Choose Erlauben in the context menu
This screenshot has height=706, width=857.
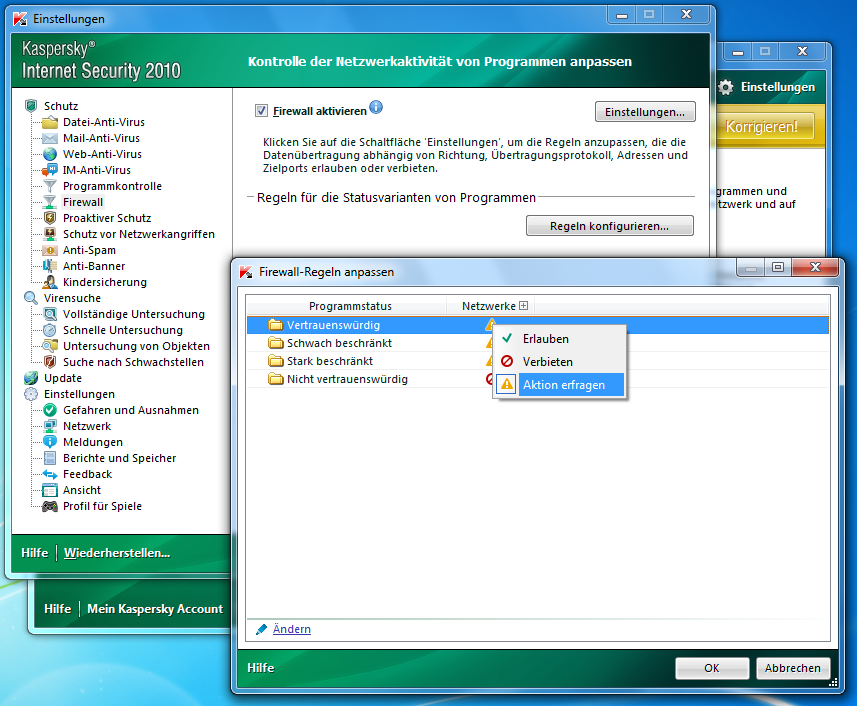[x=560, y=339]
